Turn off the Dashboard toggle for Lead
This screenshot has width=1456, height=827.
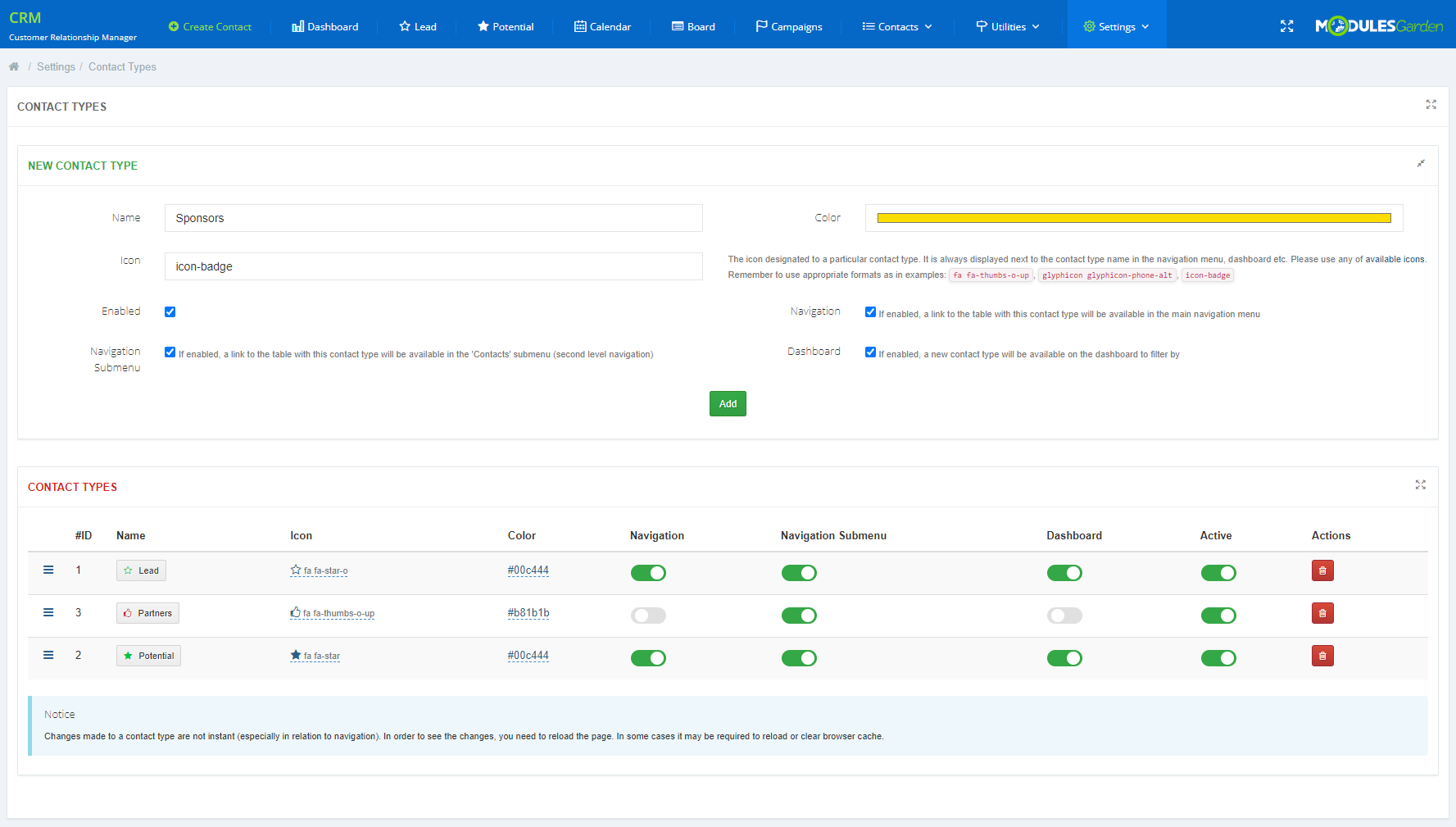1064,572
